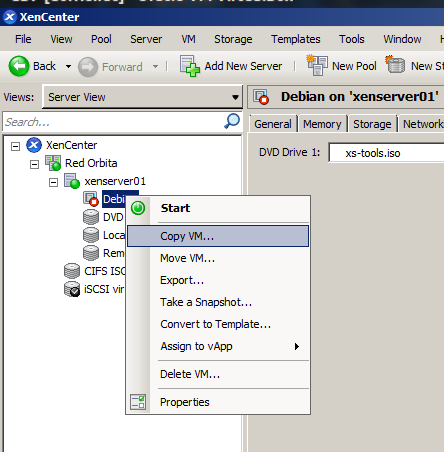This screenshot has height=452, width=444.
Task: Choose Properties in context menu
Action: [218, 402]
